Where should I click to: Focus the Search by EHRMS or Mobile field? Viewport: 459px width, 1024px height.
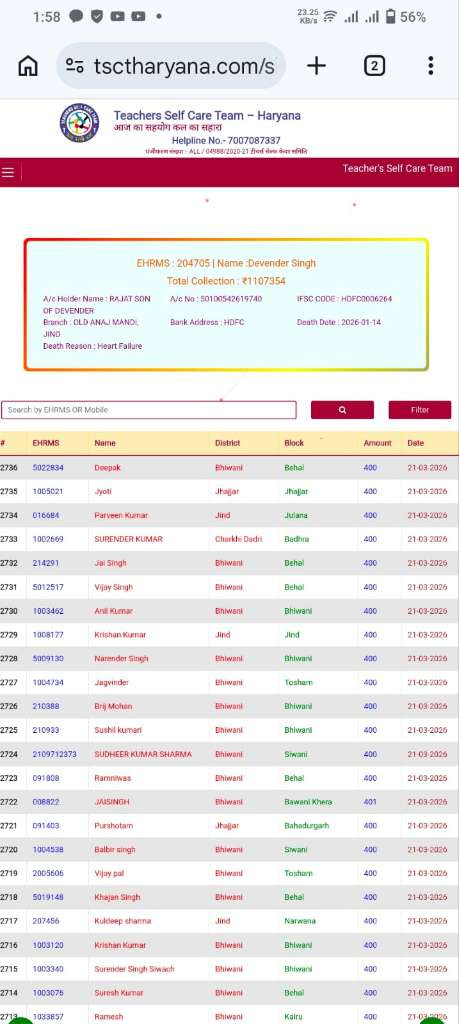[x=149, y=410]
